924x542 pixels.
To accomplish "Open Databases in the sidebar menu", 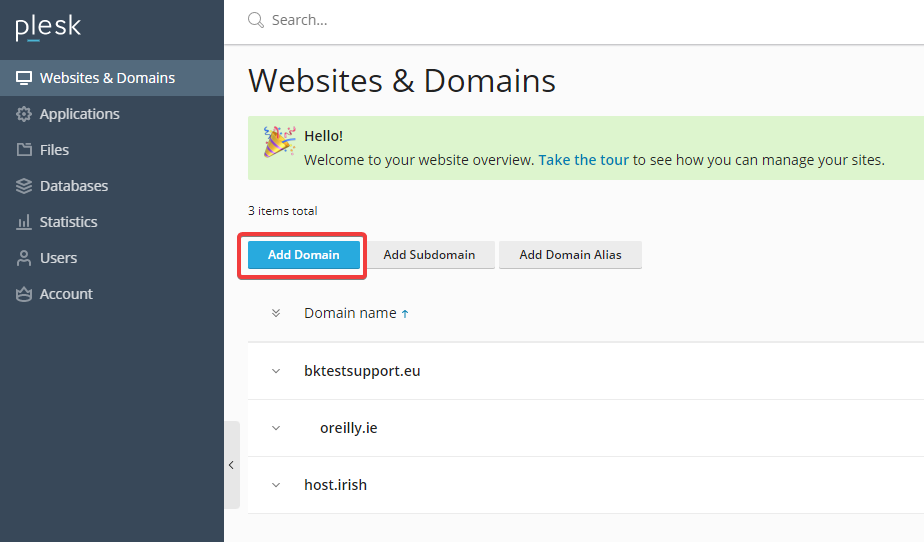I will coord(74,186).
